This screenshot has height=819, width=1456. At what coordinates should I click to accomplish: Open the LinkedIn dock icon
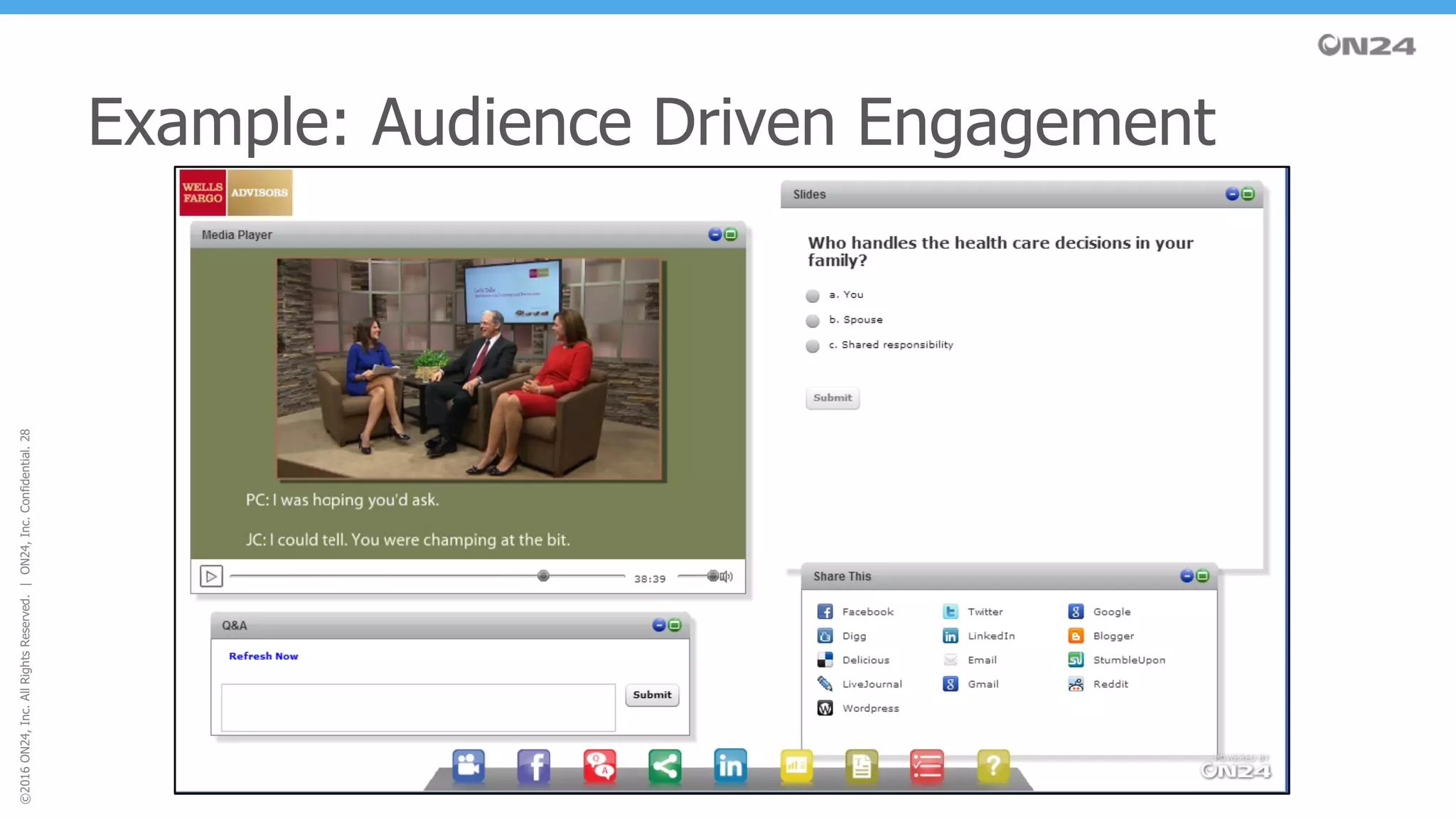point(730,766)
